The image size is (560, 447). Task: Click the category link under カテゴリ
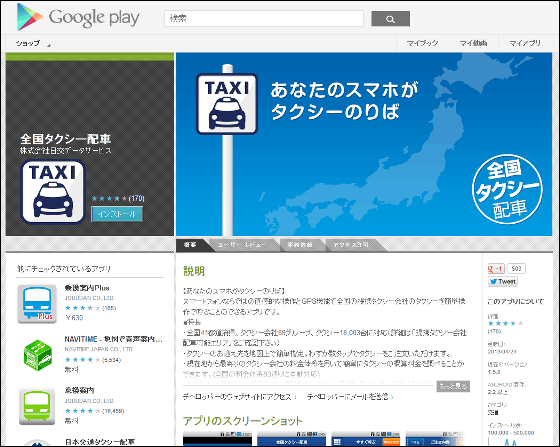point(493,413)
